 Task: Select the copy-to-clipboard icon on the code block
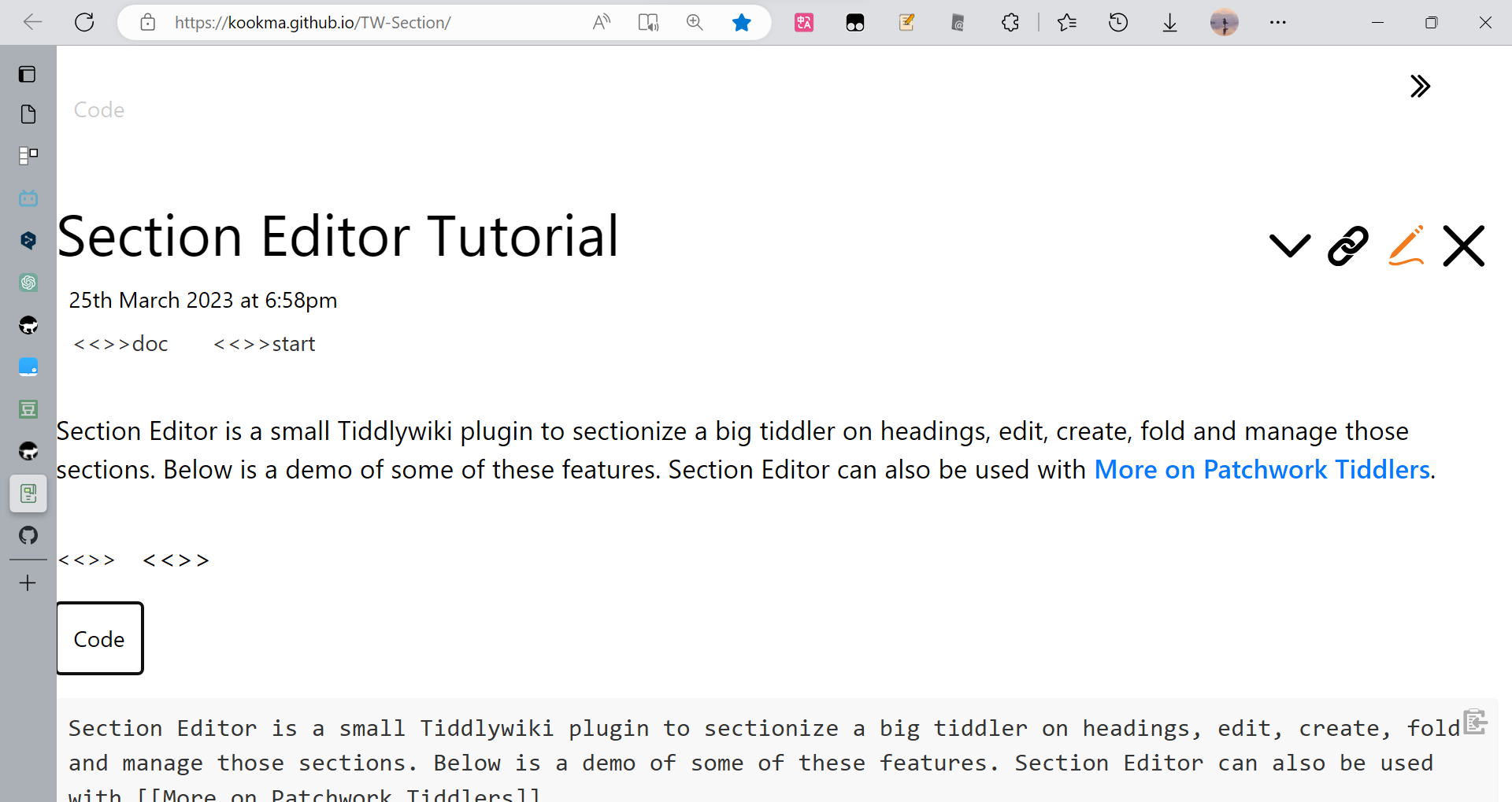pos(1474,721)
